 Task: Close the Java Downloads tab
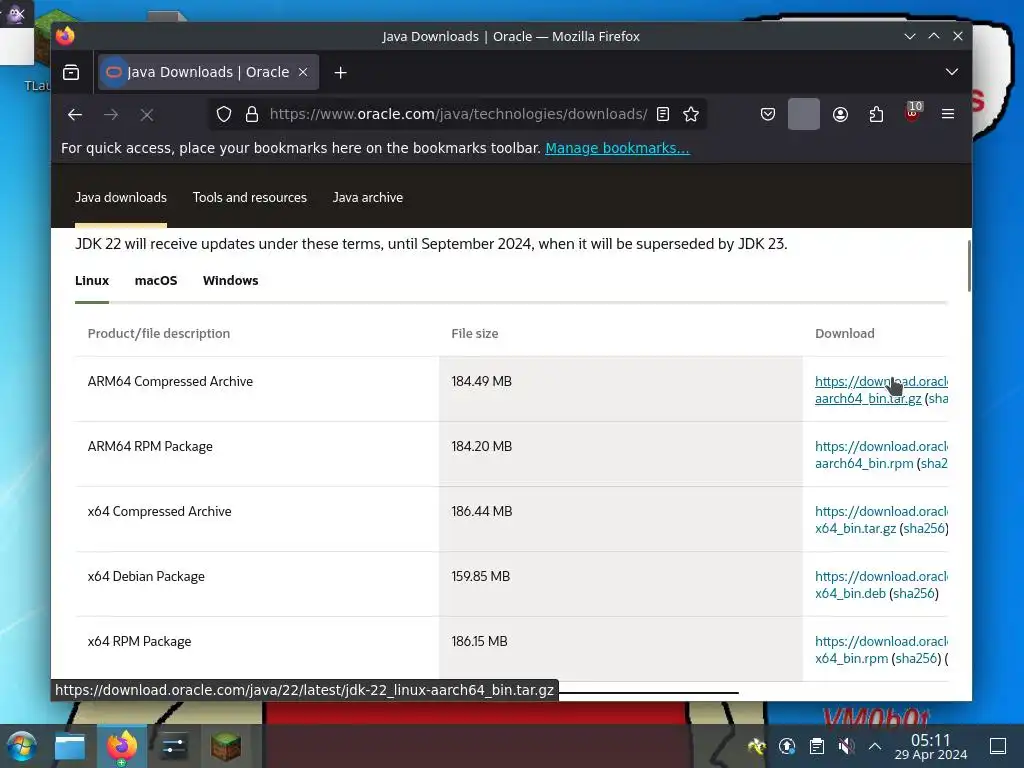(x=303, y=72)
